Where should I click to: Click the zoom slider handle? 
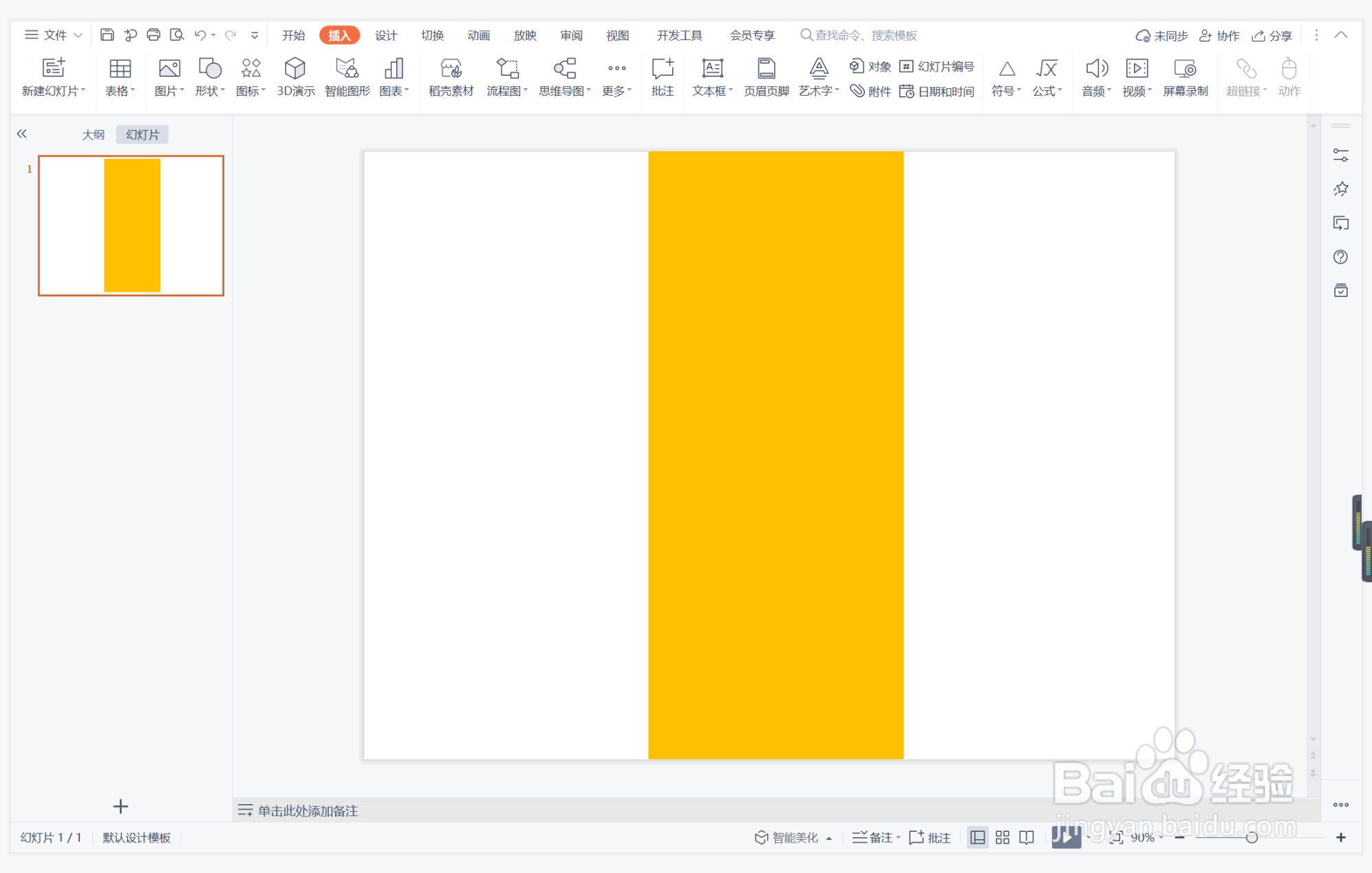(1252, 837)
